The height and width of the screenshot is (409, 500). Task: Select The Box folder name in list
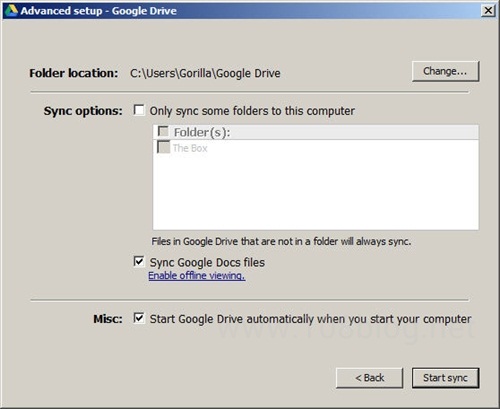[190, 148]
